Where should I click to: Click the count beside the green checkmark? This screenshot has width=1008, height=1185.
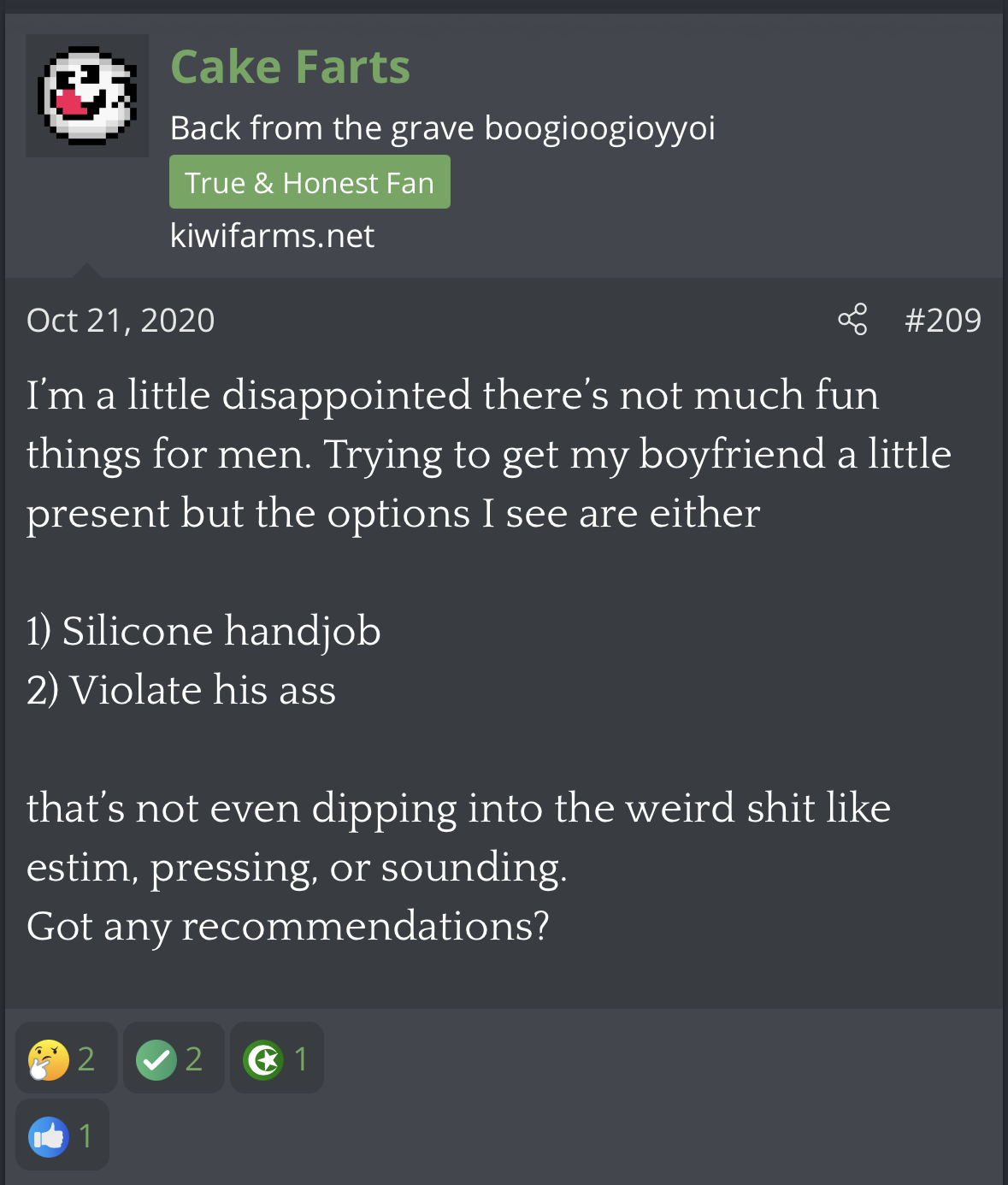194,1059
